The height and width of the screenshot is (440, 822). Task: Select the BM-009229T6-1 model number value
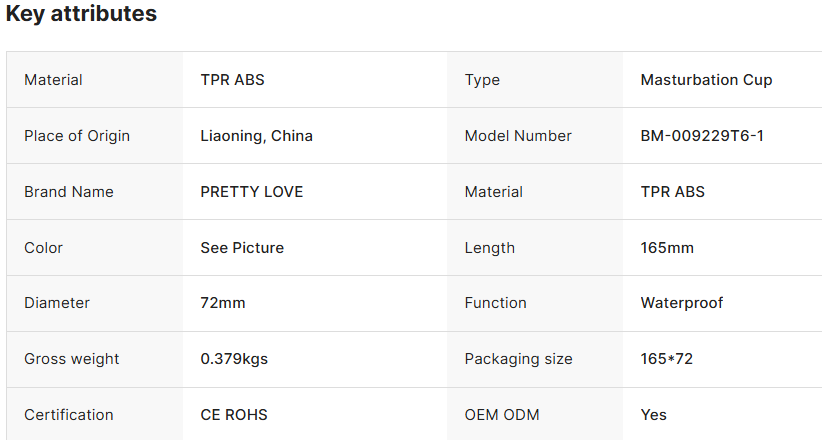(x=702, y=136)
